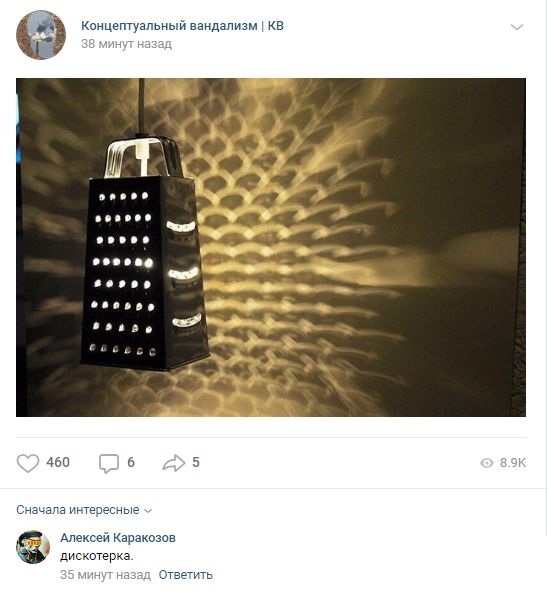Click the eye views icon
Image resolution: width=547 pixels, height=595 pixels.
[487, 463]
